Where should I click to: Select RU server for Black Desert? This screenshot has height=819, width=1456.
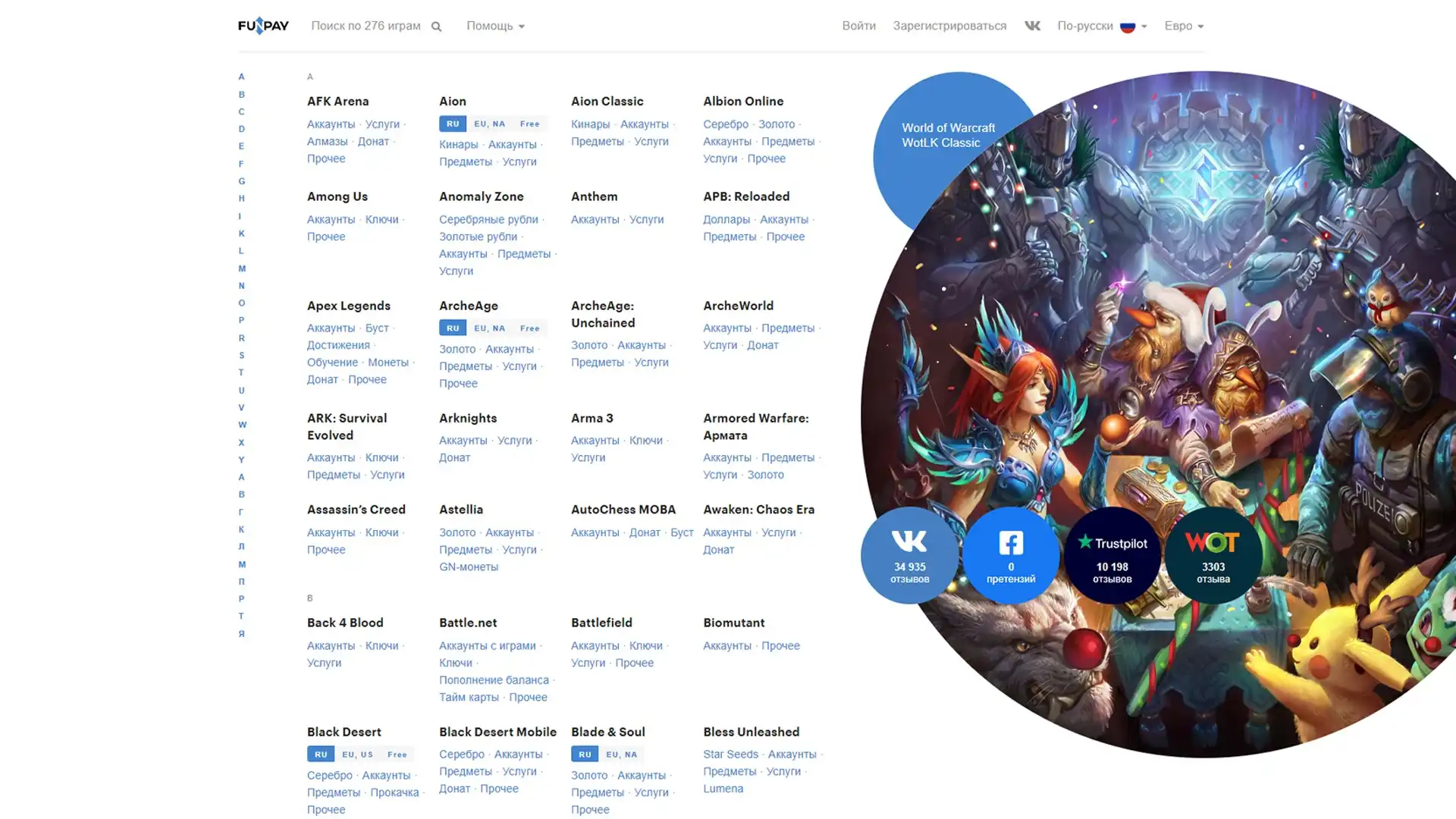coord(321,755)
